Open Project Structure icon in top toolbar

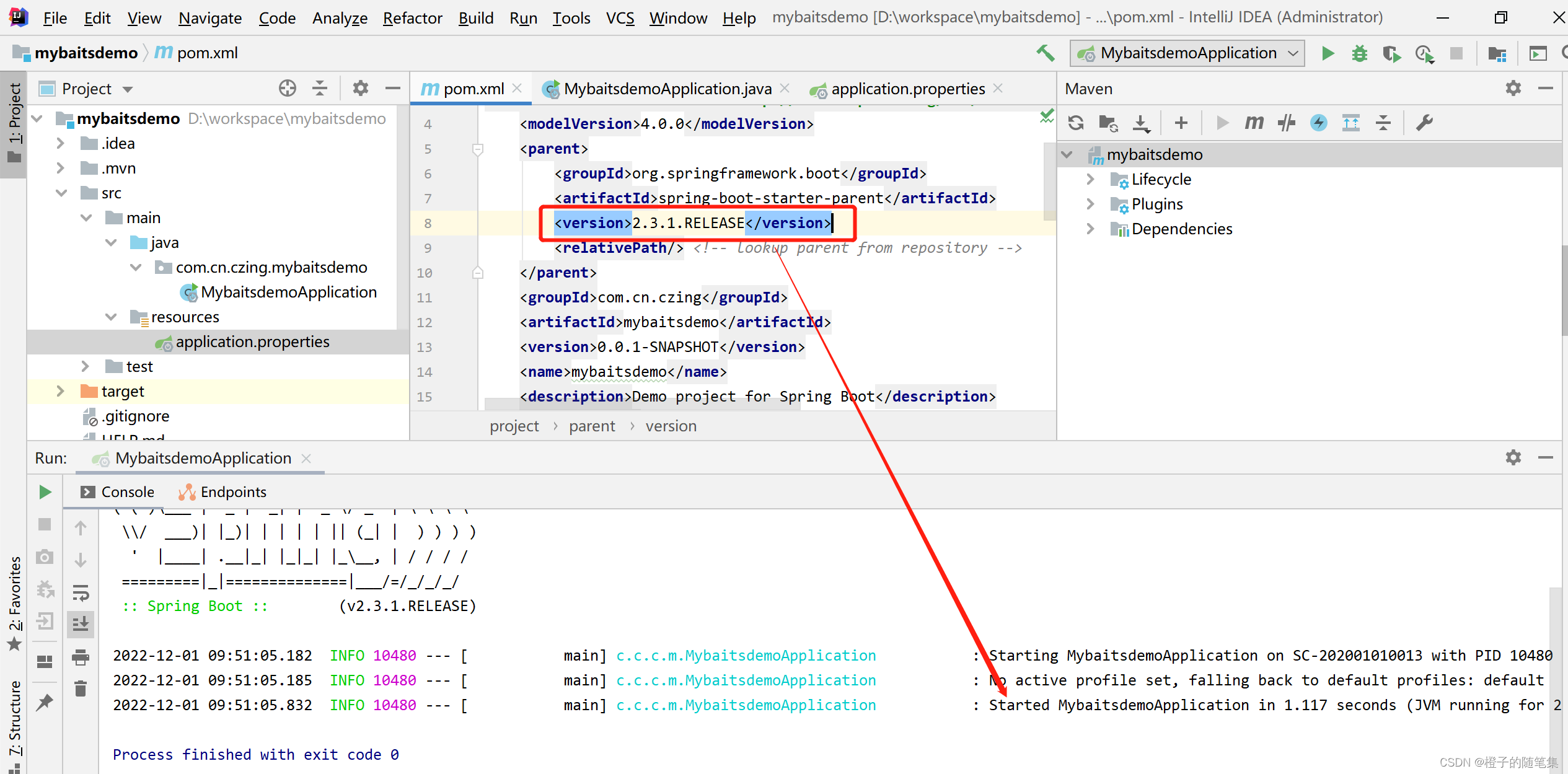pyautogui.click(x=1497, y=54)
